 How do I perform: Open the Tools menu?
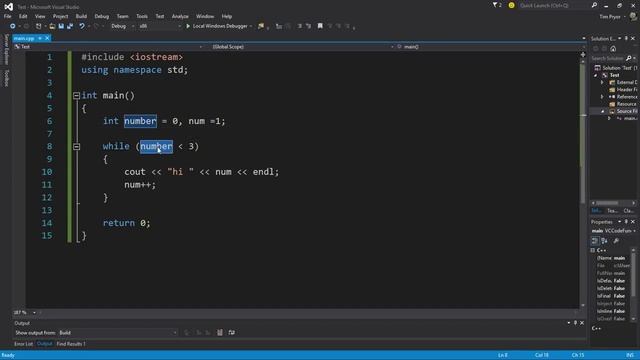click(142, 16)
